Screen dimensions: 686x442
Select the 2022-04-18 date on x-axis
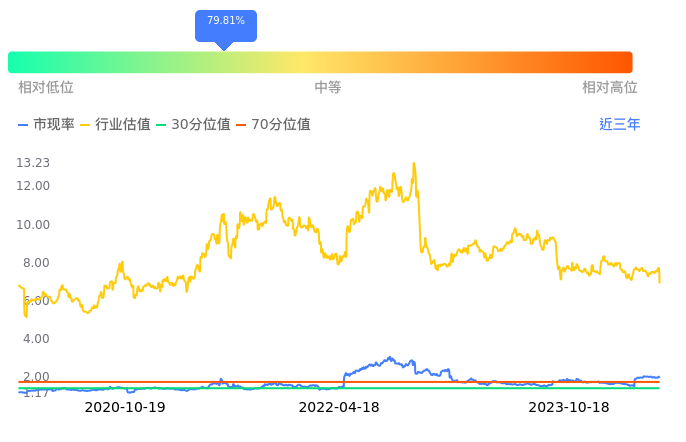point(339,408)
